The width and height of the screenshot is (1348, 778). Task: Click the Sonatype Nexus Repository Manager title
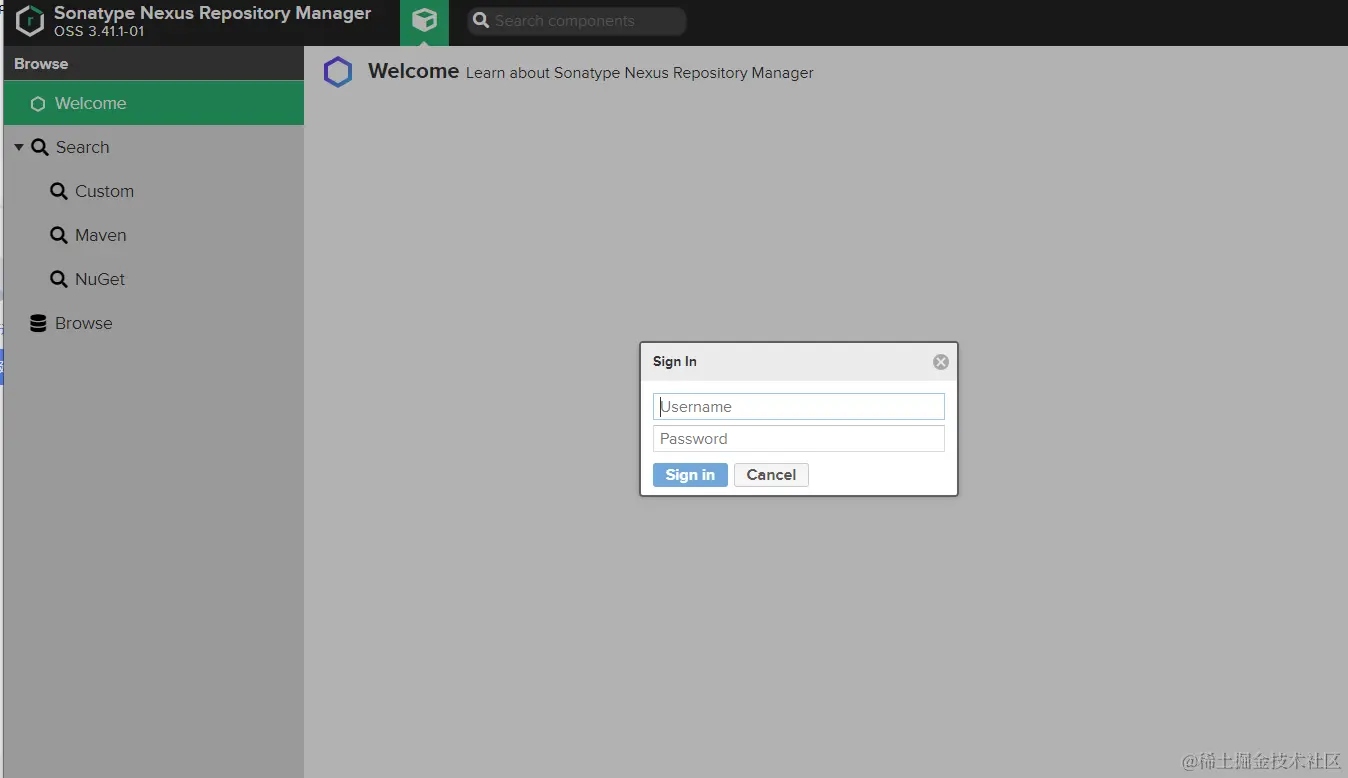coord(212,13)
